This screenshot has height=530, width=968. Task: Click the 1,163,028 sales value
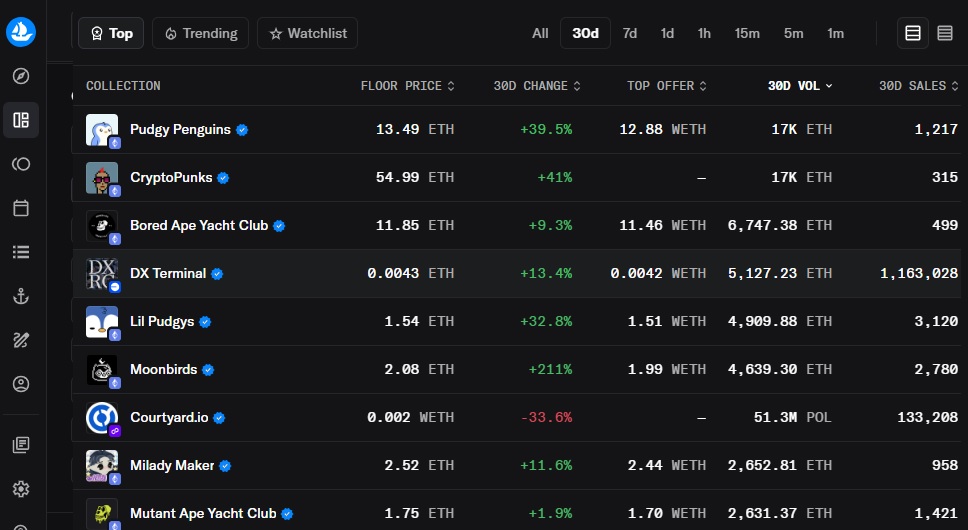tap(919, 273)
